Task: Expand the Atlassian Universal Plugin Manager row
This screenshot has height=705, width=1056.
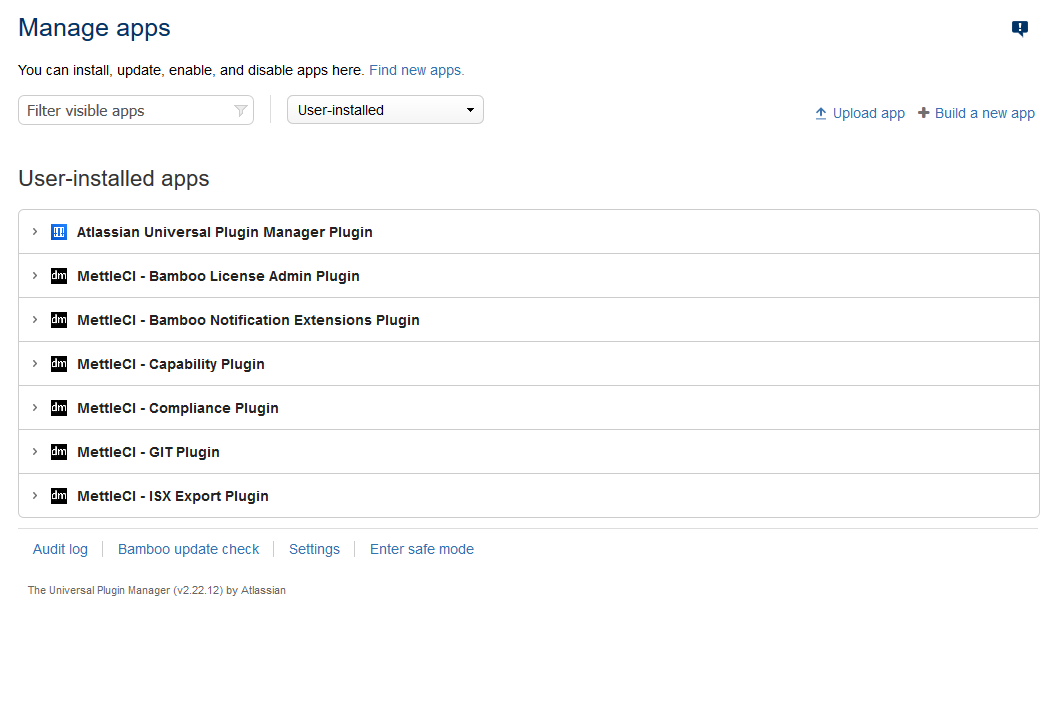Action: pyautogui.click(x=35, y=232)
